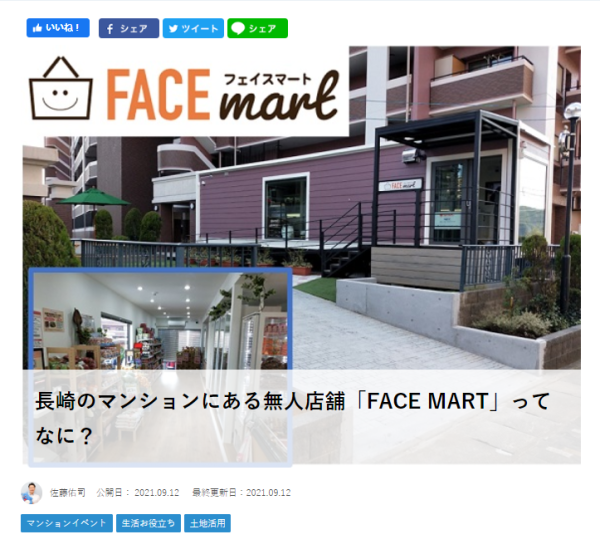Click the thumbs-up icon in like button
The image size is (600, 544).
pos(37,28)
